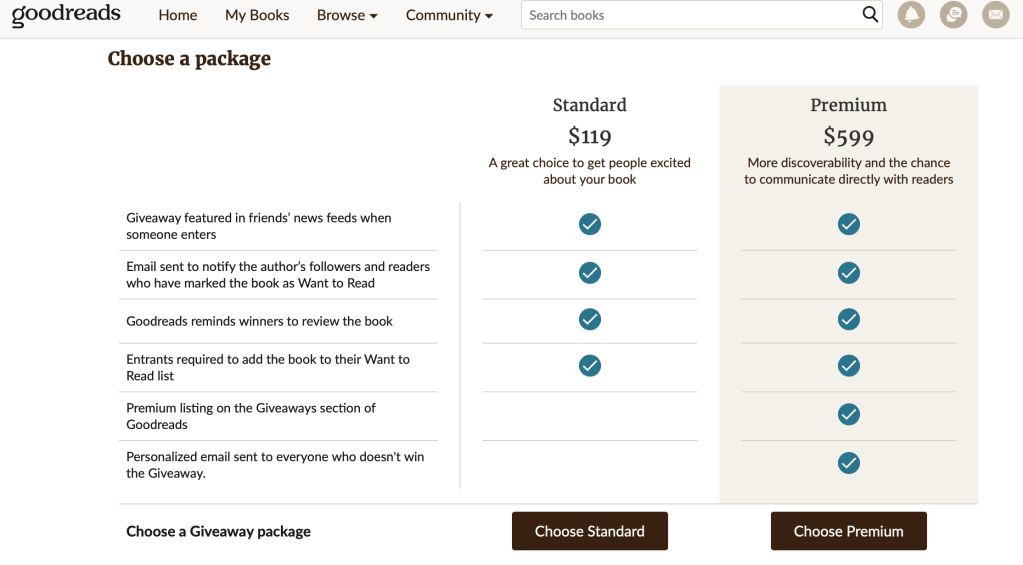Expand the Community dropdown menu
The width and height of the screenshot is (1023, 565).
pyautogui.click(x=449, y=15)
